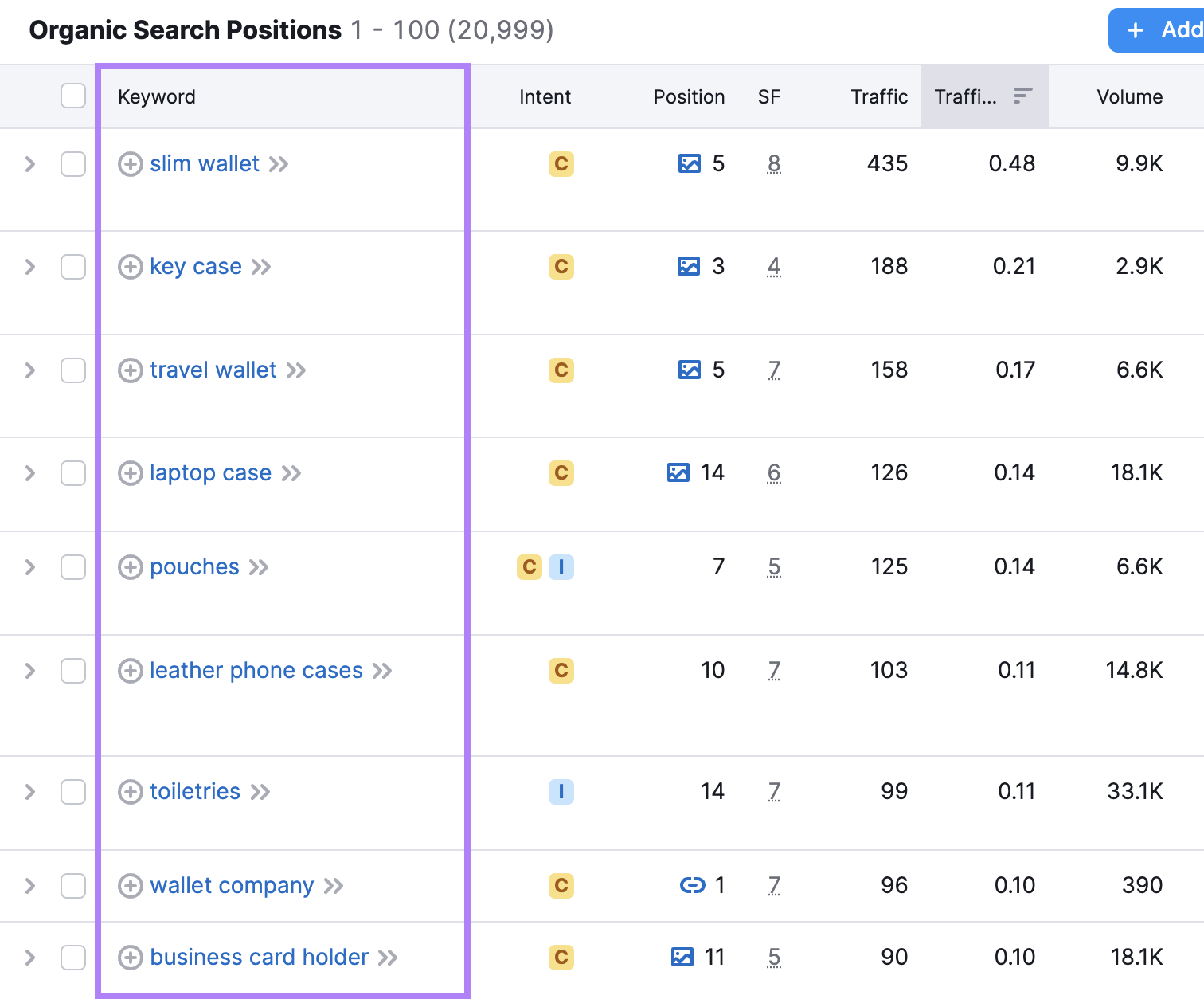Click the Informational intent badge for toiletries
This screenshot has width=1204, height=1007.
coord(561,792)
